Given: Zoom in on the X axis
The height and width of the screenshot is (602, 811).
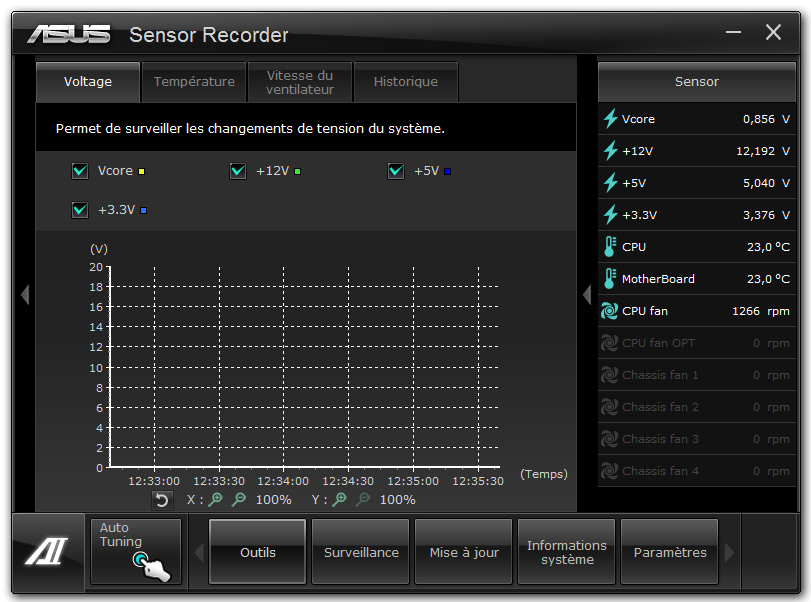Looking at the screenshot, I should click(215, 500).
